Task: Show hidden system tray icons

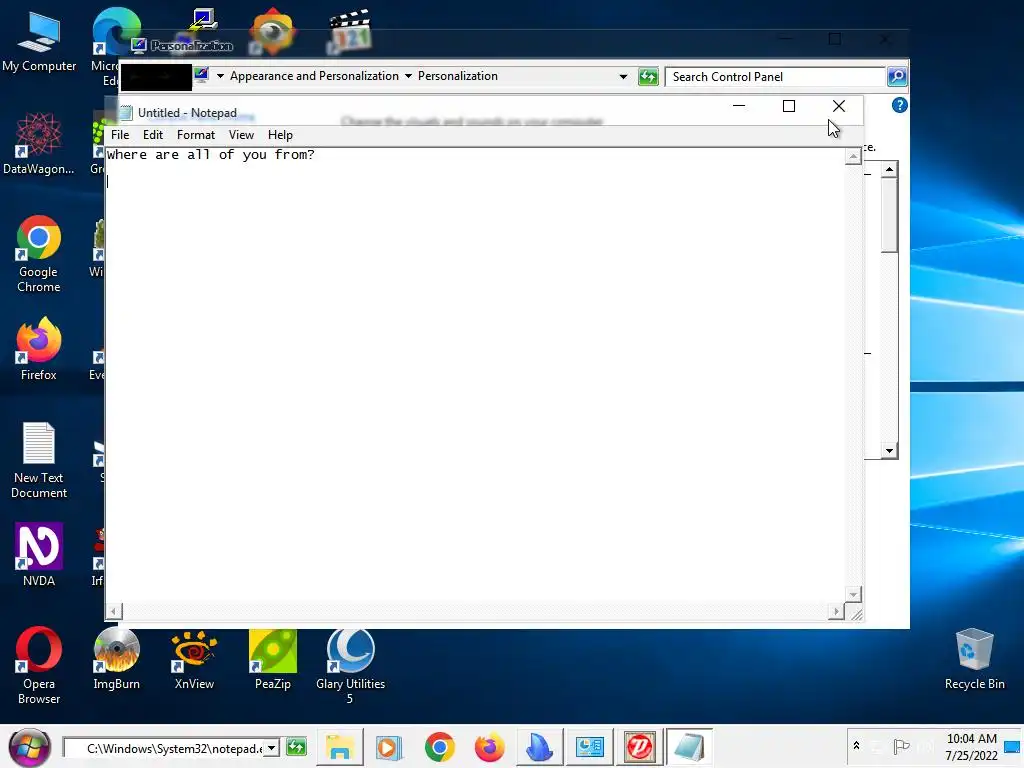Action: coord(856,746)
